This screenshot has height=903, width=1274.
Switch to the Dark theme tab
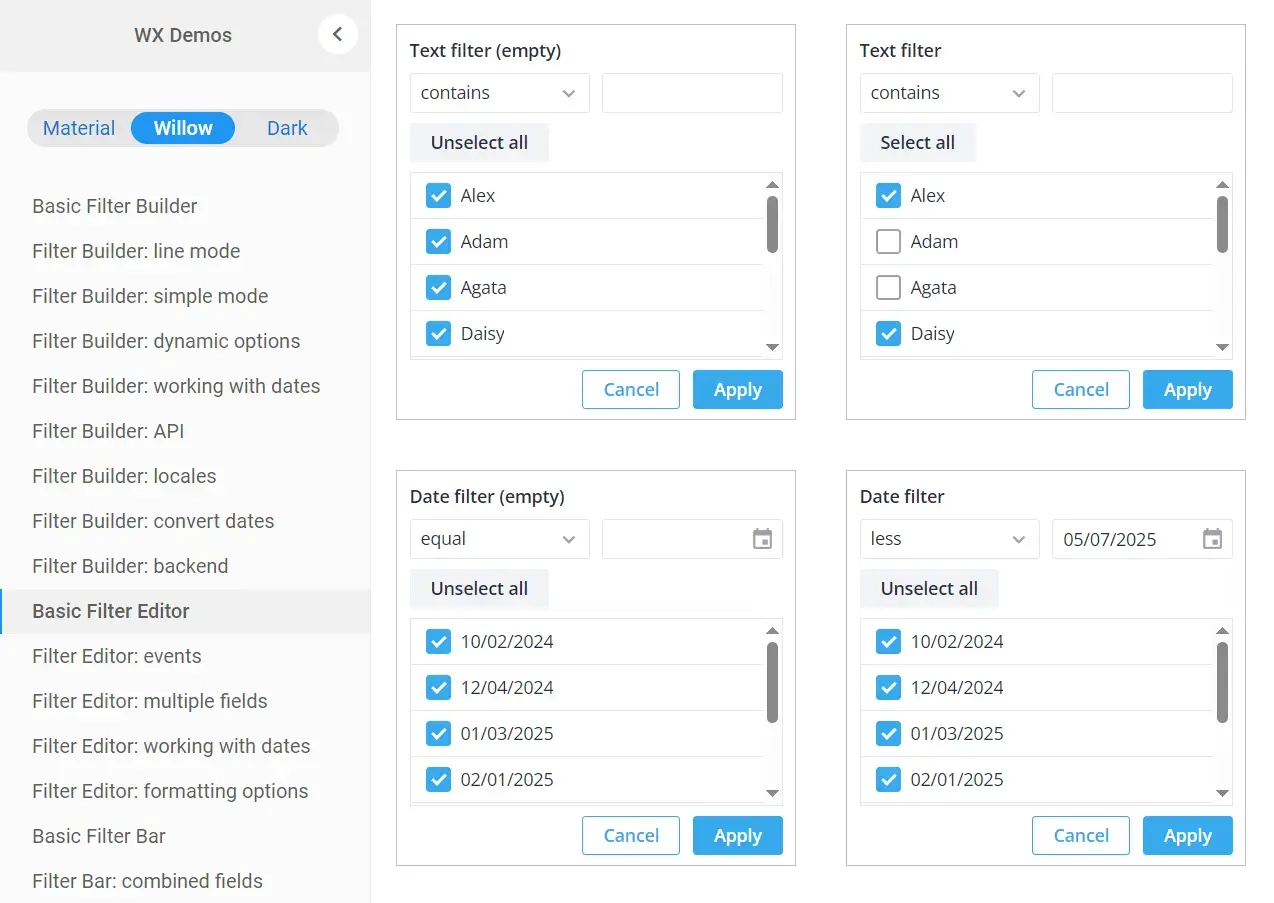coord(287,127)
